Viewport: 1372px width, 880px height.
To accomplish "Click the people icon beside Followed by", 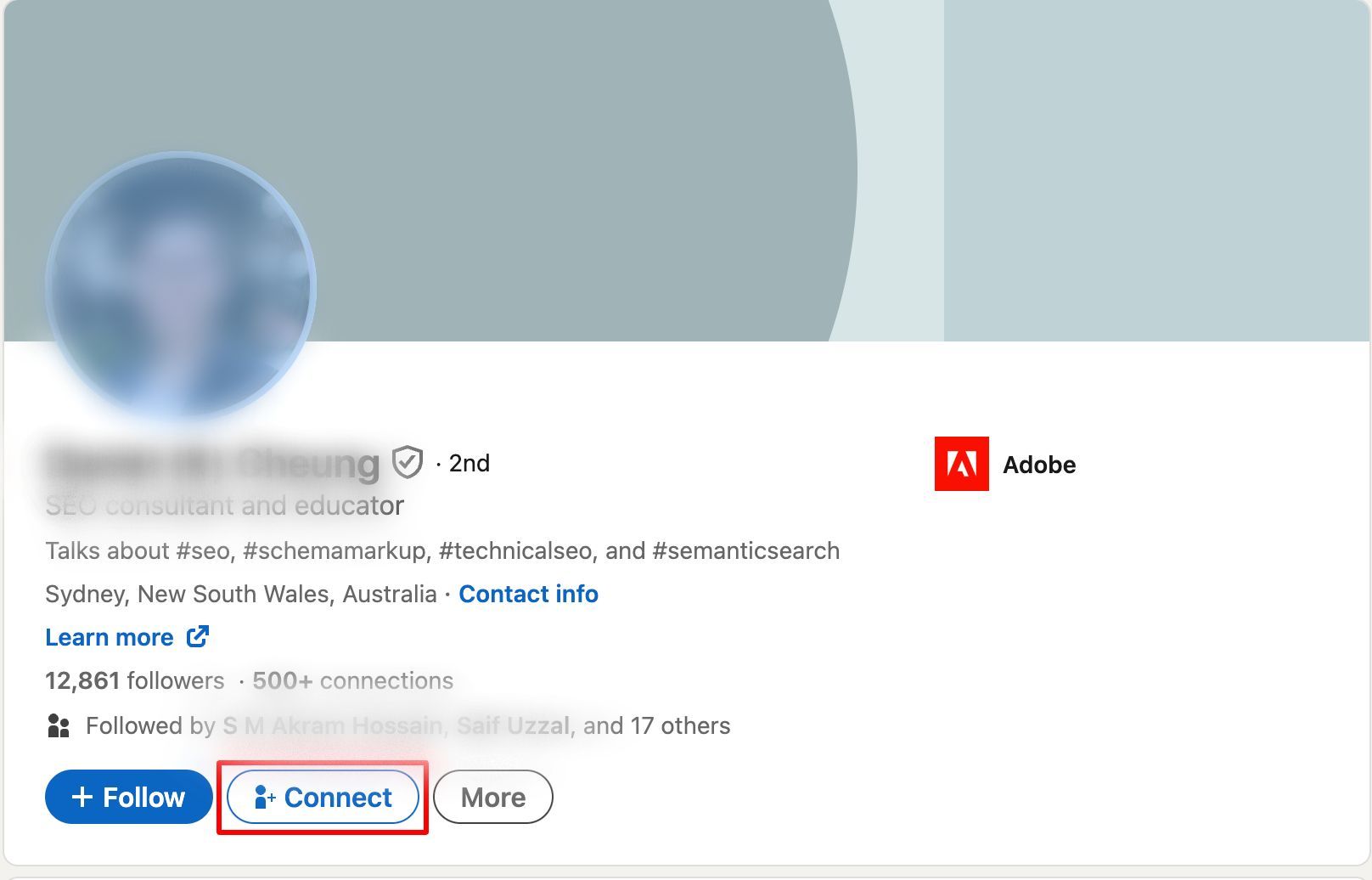I will (x=57, y=726).
